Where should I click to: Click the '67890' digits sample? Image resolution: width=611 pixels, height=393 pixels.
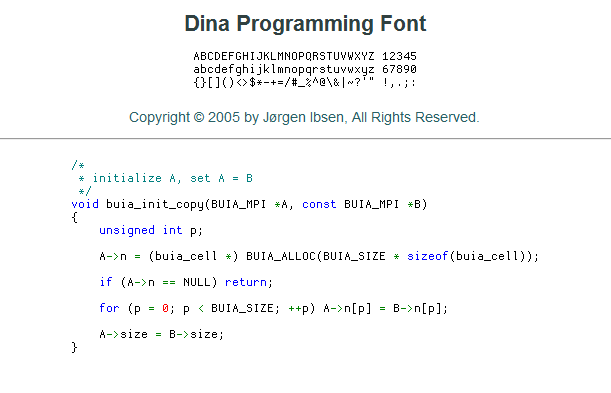399,69
